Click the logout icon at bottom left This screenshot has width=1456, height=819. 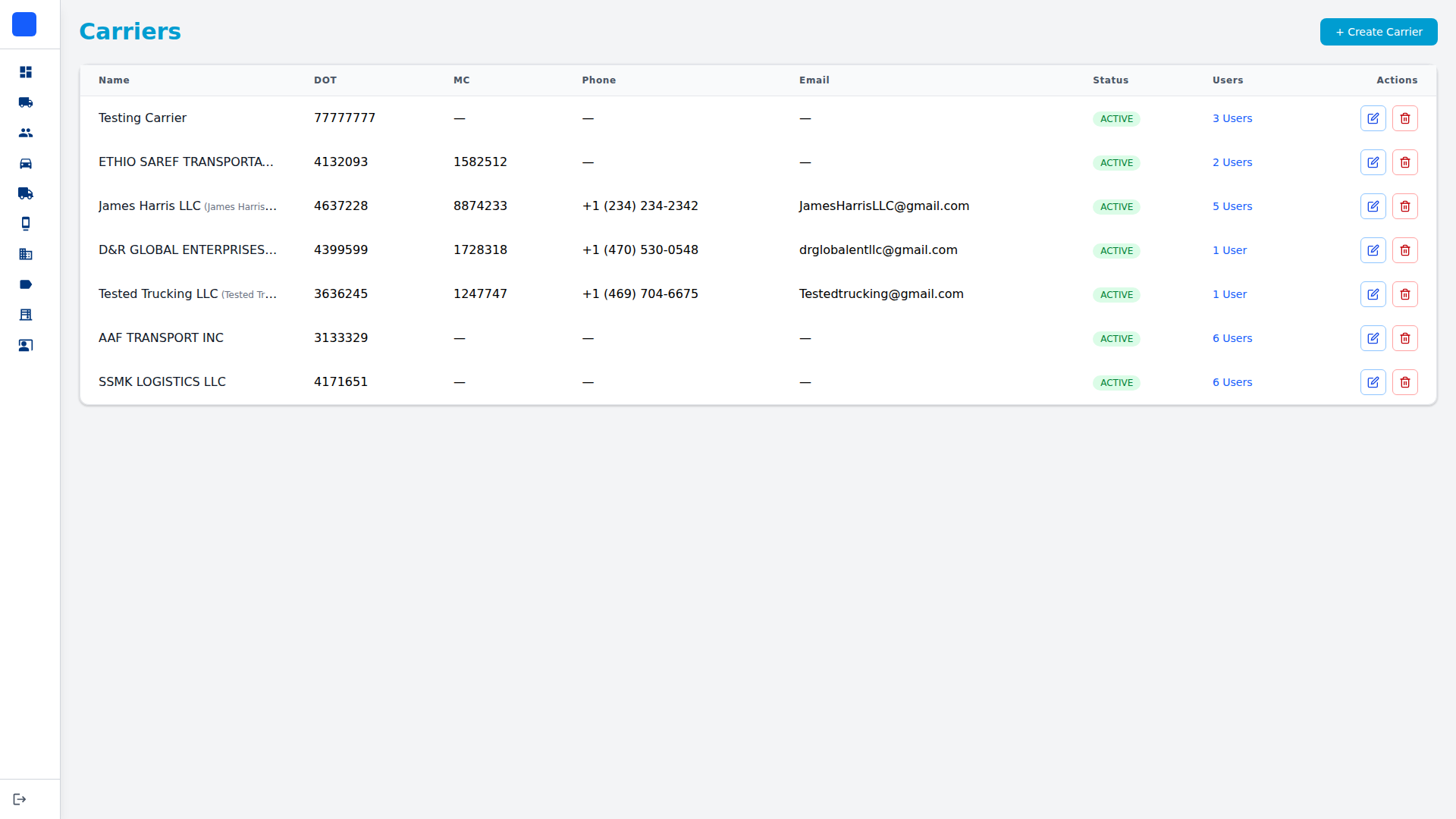[x=20, y=798]
